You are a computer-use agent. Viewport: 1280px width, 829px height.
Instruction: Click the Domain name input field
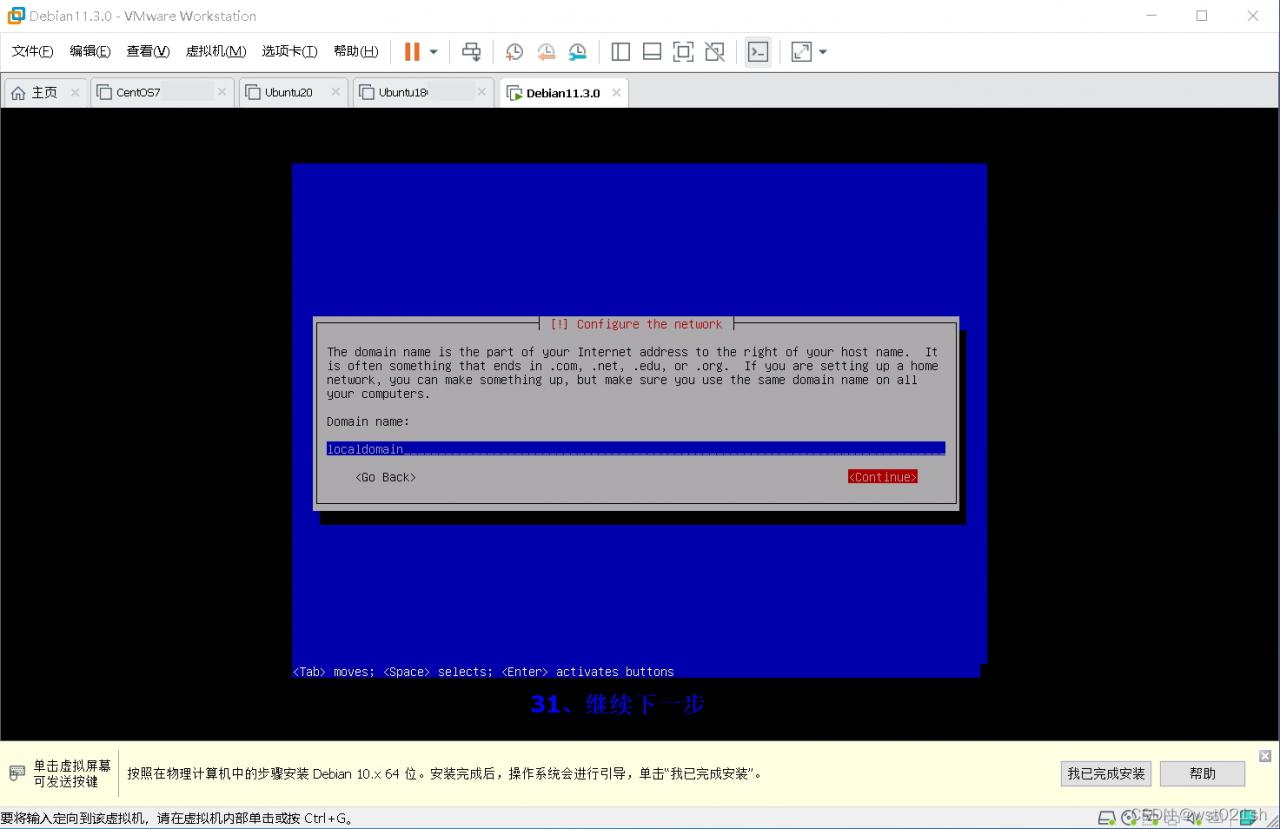(x=636, y=449)
